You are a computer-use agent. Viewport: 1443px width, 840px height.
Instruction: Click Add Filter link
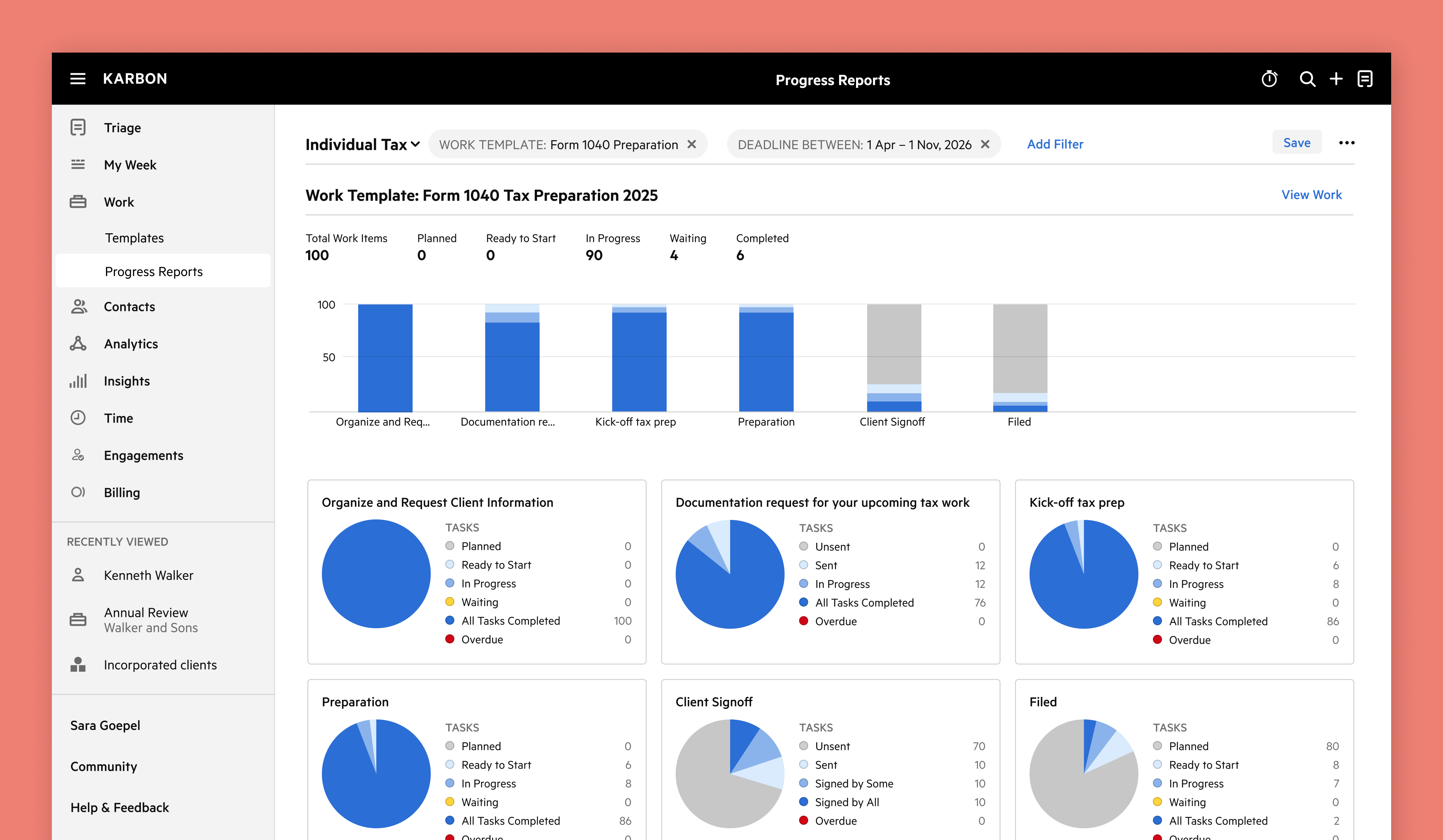click(1055, 144)
